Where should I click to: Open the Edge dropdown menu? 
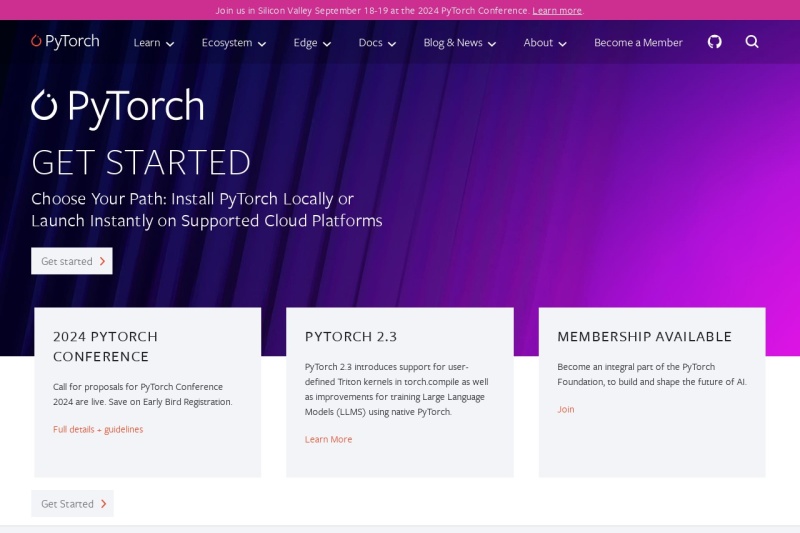[312, 43]
